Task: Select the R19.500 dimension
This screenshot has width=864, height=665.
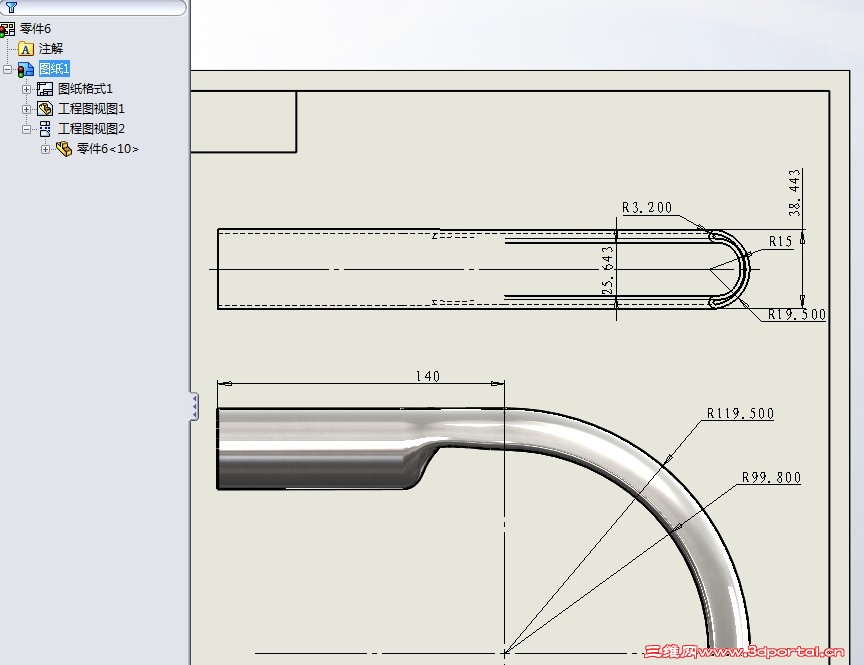Action: click(797, 315)
